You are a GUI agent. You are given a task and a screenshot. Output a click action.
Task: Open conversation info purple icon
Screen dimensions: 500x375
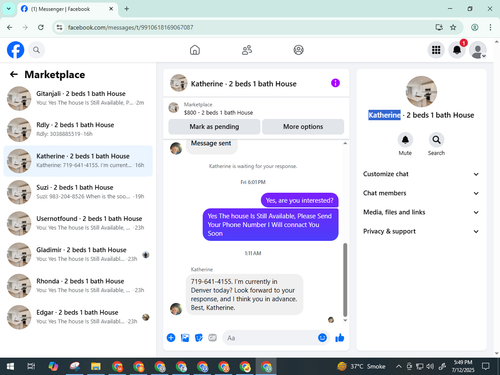pos(335,83)
